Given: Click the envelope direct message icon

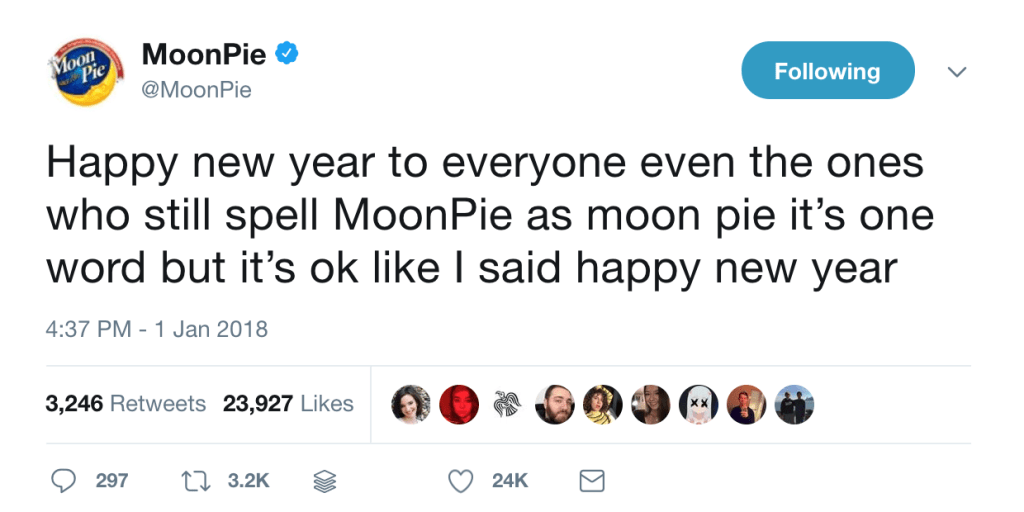Looking at the screenshot, I should pyautogui.click(x=592, y=481).
